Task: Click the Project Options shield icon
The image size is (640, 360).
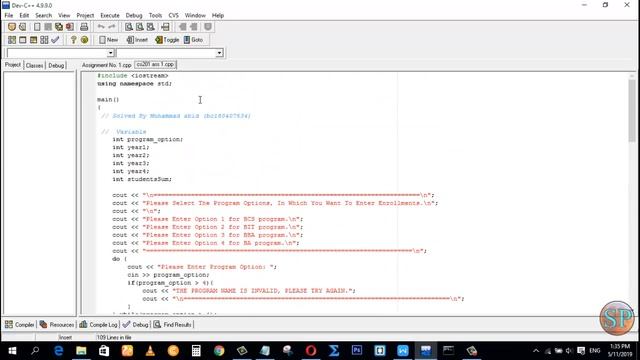Action: (208, 27)
